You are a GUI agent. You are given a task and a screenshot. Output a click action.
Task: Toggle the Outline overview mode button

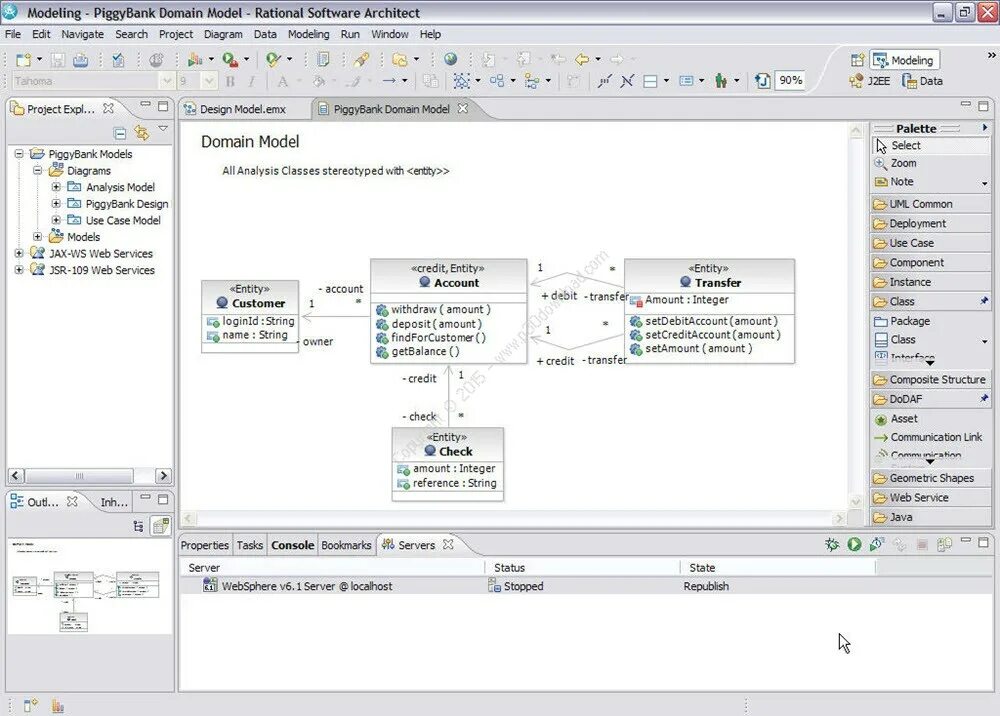(161, 526)
